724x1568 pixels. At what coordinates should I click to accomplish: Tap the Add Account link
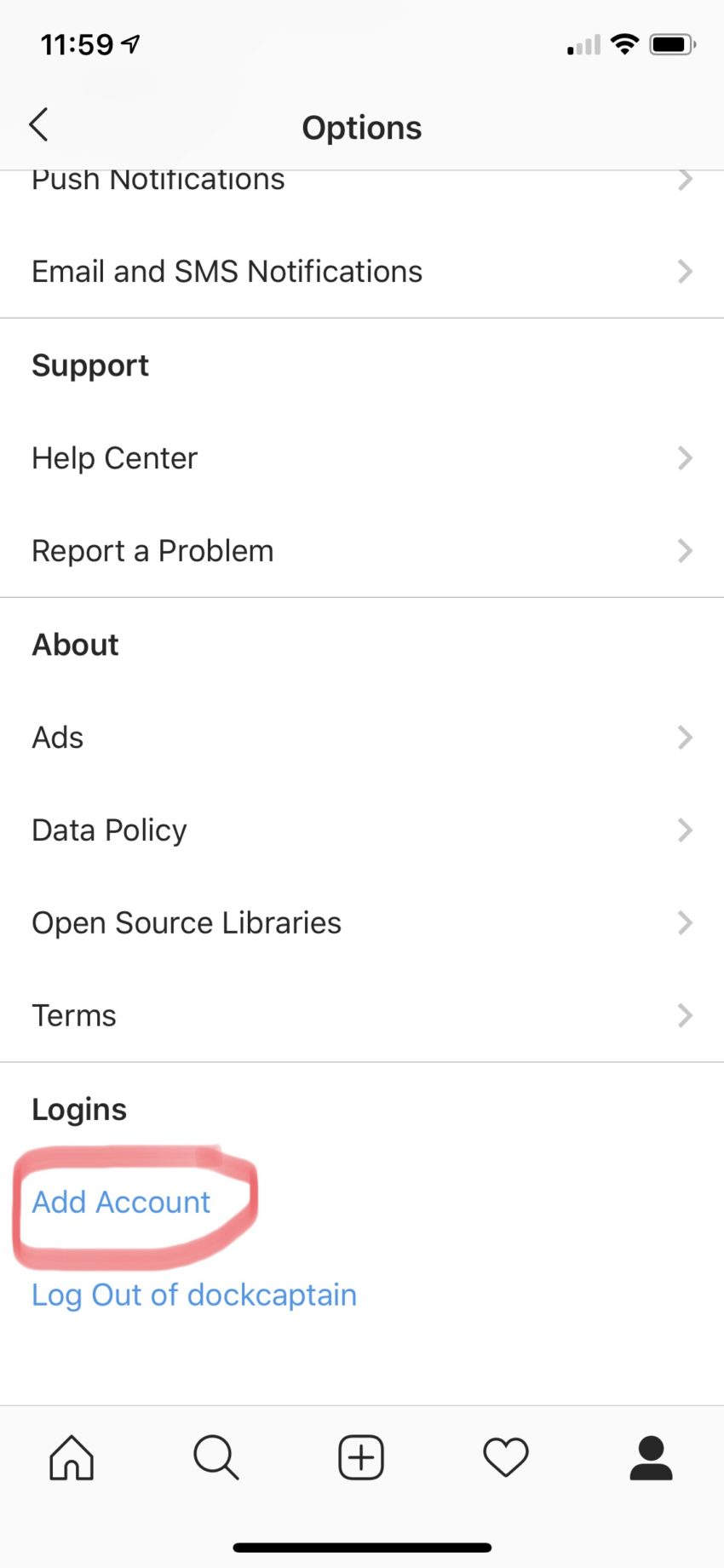point(121,1202)
